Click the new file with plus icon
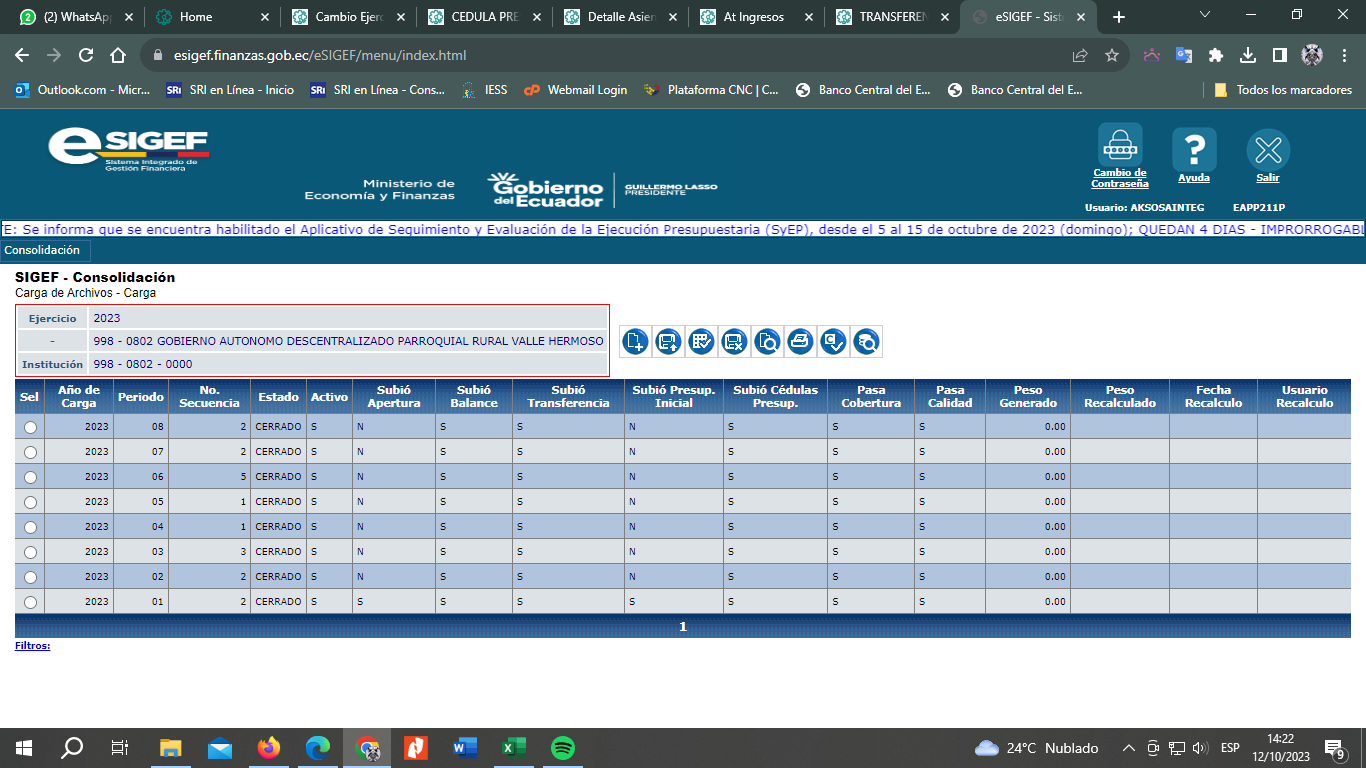1366x768 pixels. [x=635, y=342]
